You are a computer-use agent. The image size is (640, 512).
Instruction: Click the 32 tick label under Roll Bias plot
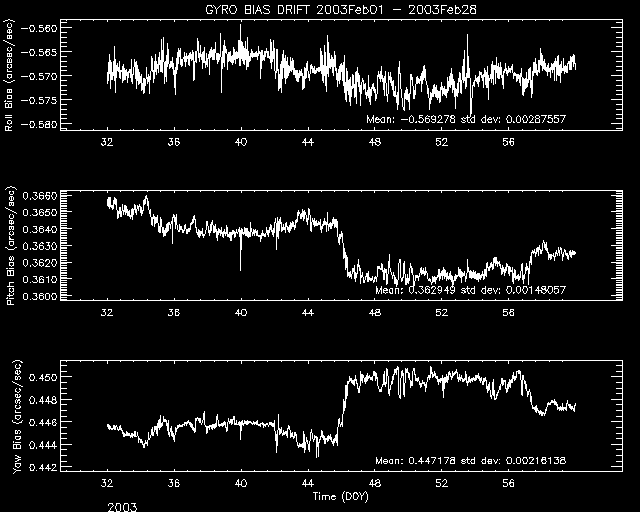point(108,143)
